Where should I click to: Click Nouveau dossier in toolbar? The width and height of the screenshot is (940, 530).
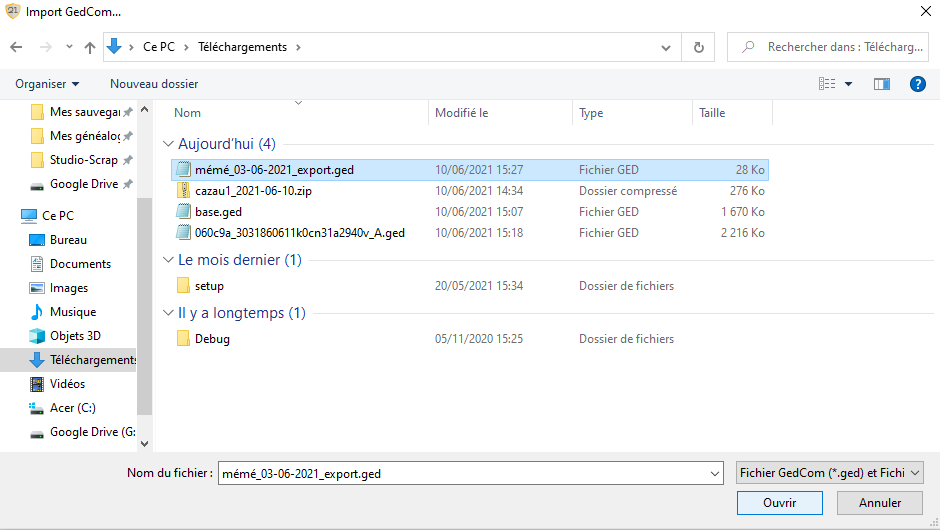pyautogui.click(x=154, y=84)
